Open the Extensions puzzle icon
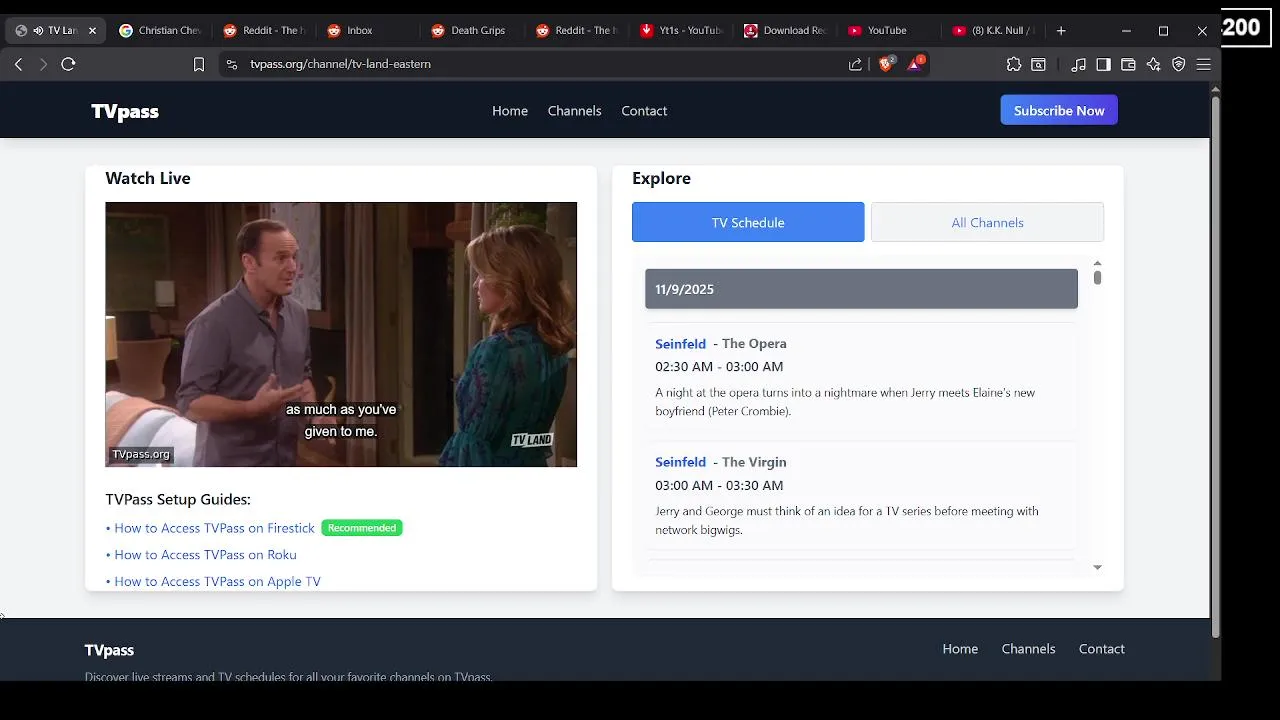This screenshot has height=720, width=1280. tap(1014, 64)
